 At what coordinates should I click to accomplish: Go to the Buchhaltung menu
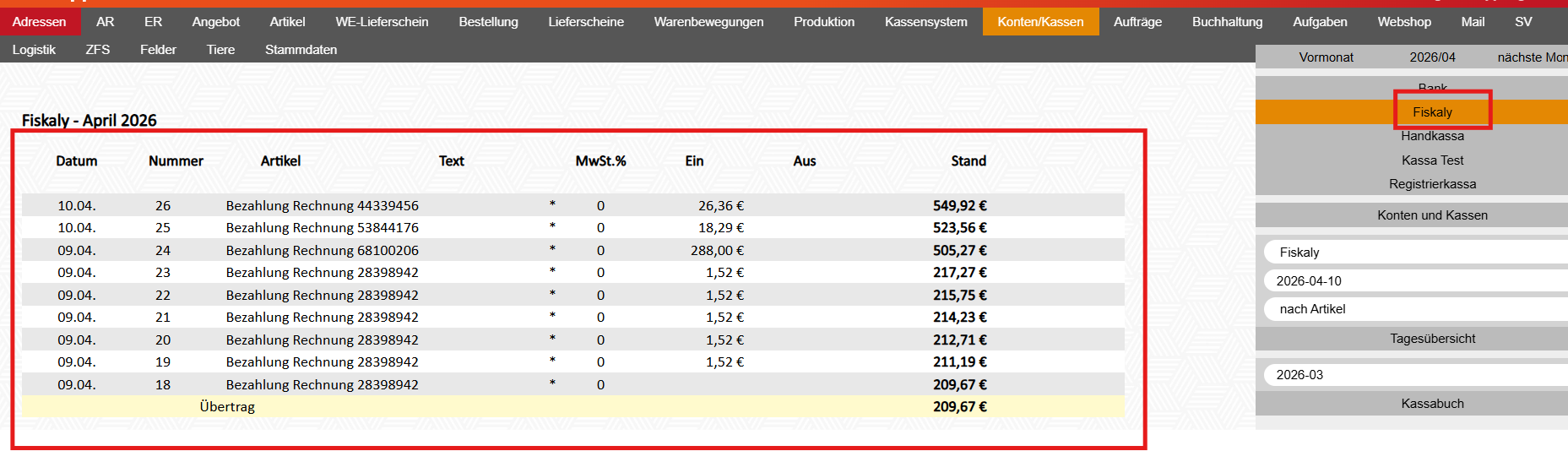coord(1227,22)
